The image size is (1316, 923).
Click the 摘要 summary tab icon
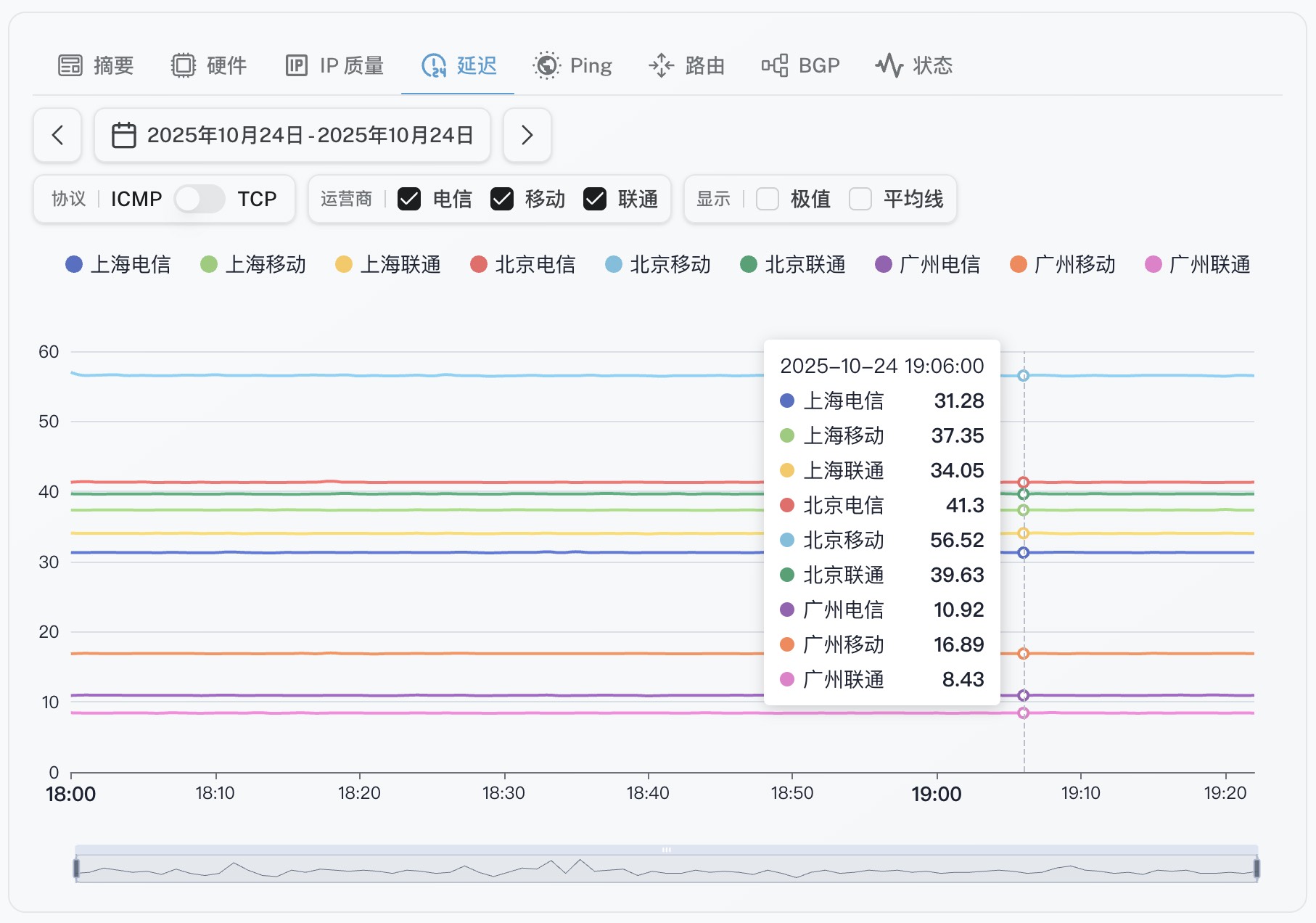[70, 65]
